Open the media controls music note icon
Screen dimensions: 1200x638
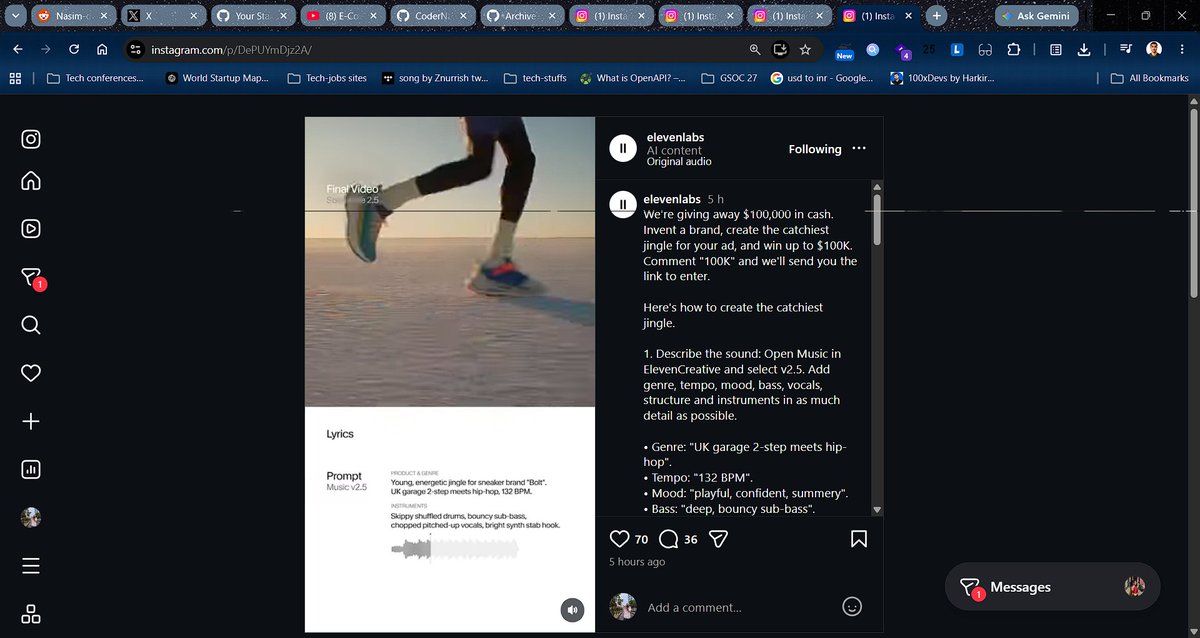click(x=1127, y=49)
